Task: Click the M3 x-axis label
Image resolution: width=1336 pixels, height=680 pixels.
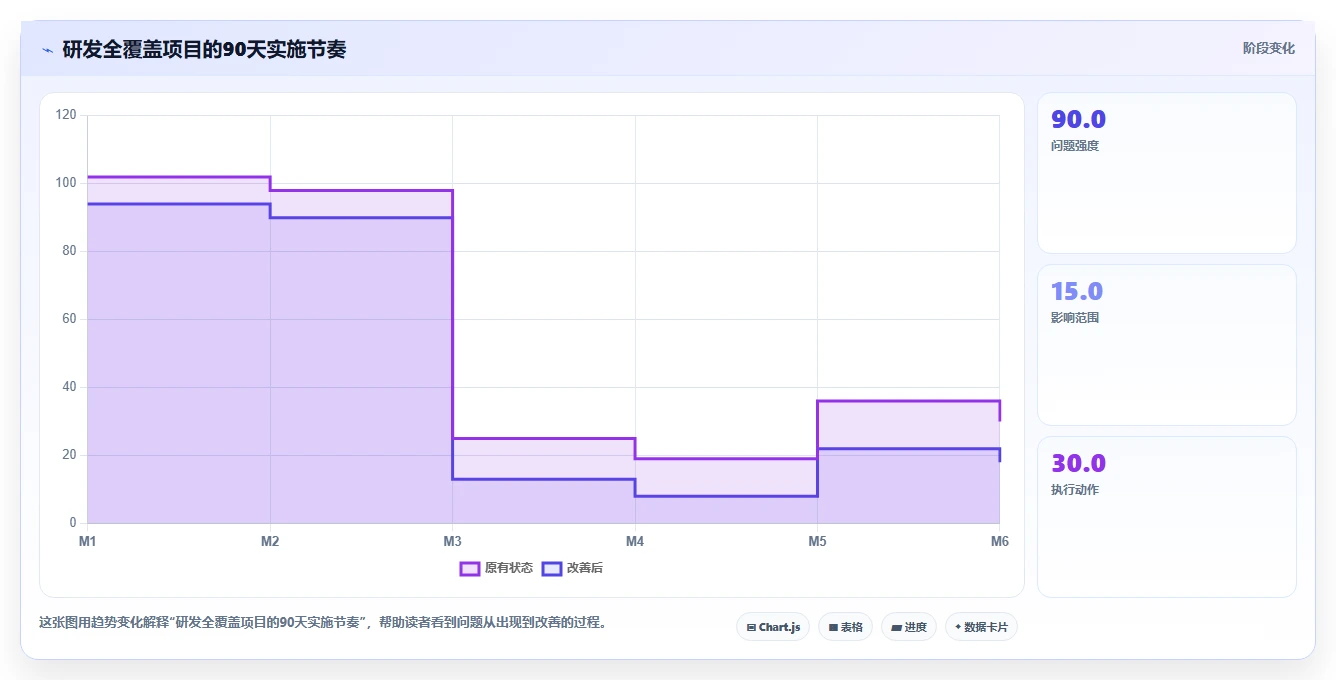Action: tap(452, 541)
